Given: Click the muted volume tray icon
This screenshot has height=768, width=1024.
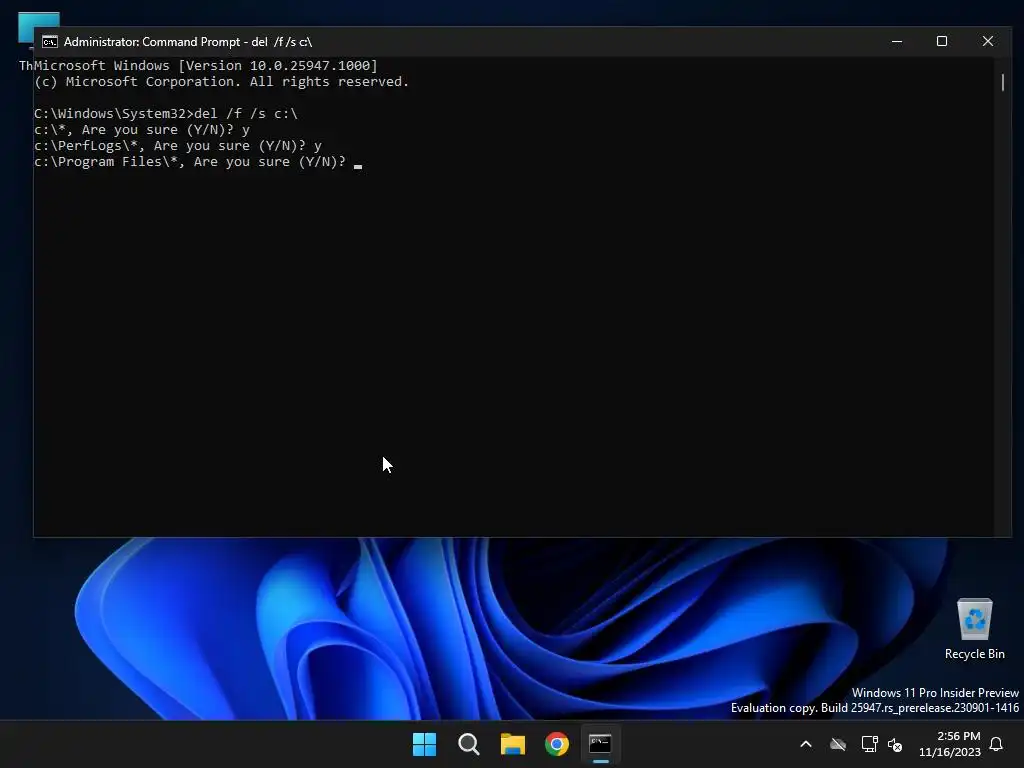Looking at the screenshot, I should point(895,744).
